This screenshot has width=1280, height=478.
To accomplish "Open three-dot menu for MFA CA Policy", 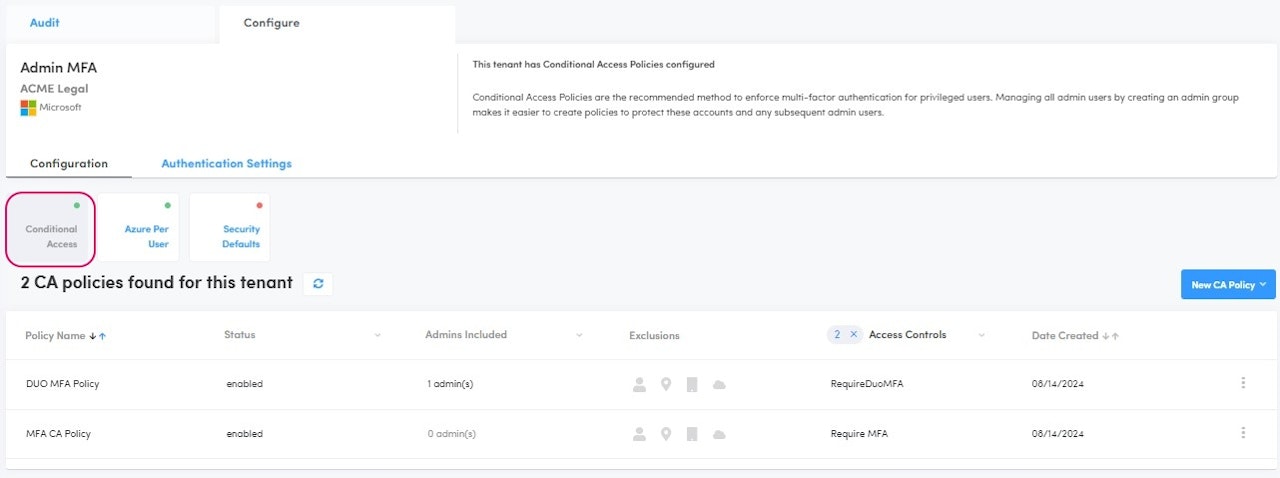I will point(1243,433).
